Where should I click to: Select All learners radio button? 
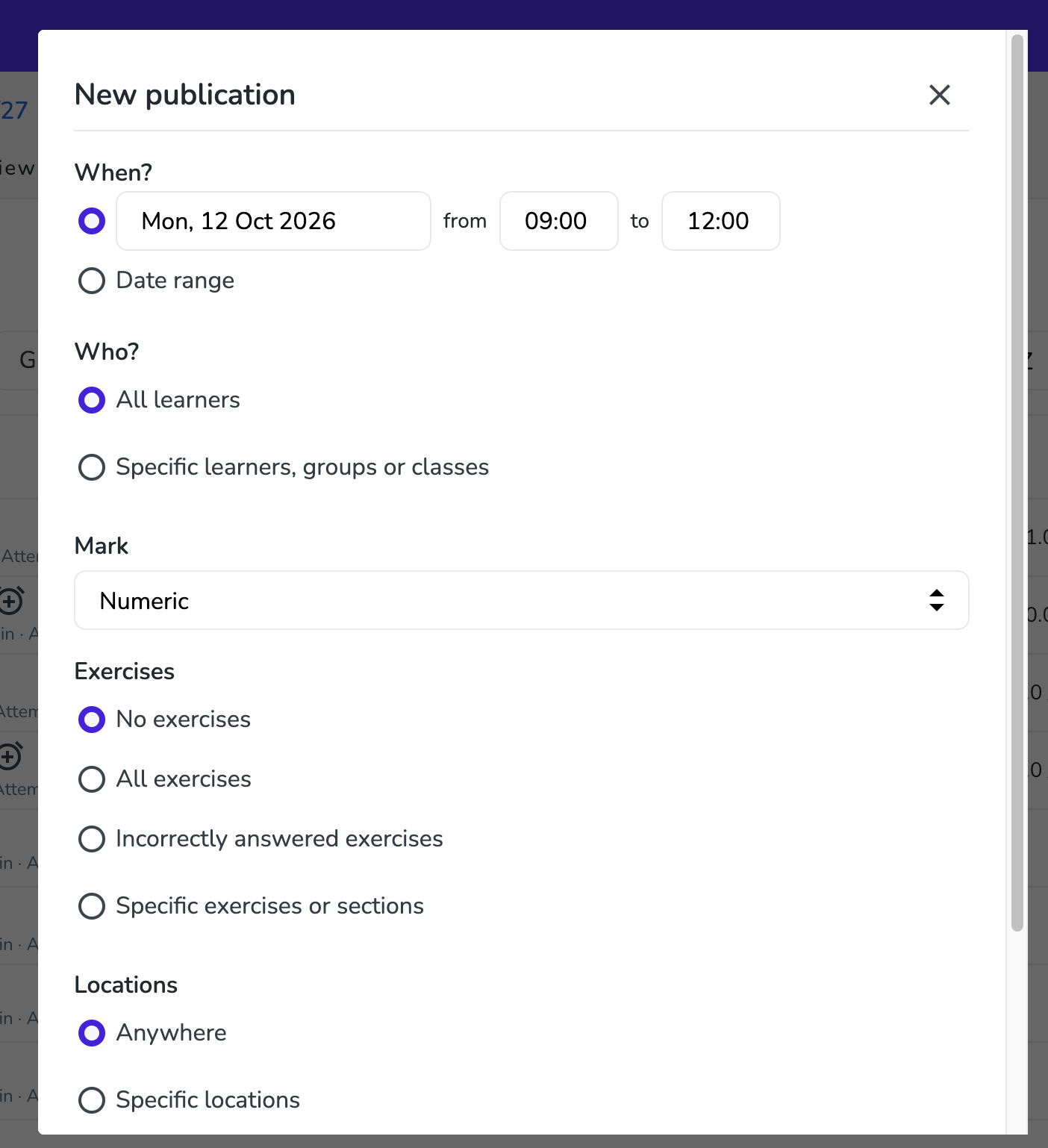click(x=92, y=400)
